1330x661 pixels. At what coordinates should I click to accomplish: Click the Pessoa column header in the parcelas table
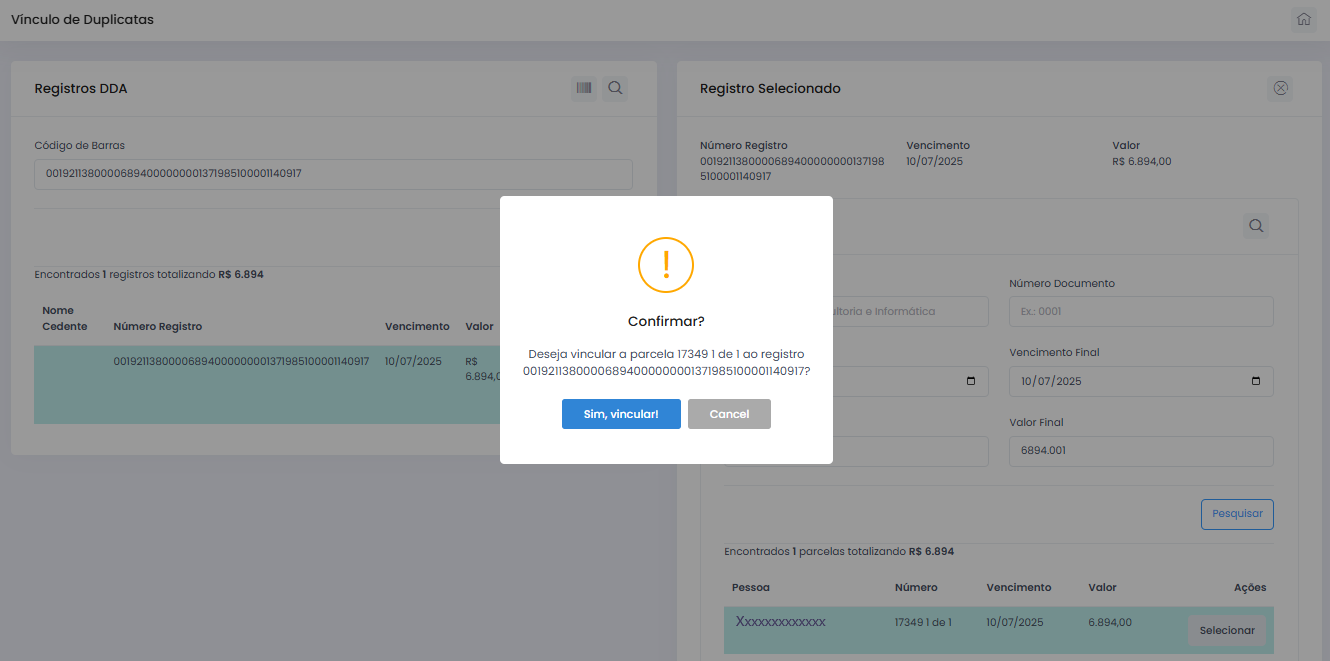(751, 587)
